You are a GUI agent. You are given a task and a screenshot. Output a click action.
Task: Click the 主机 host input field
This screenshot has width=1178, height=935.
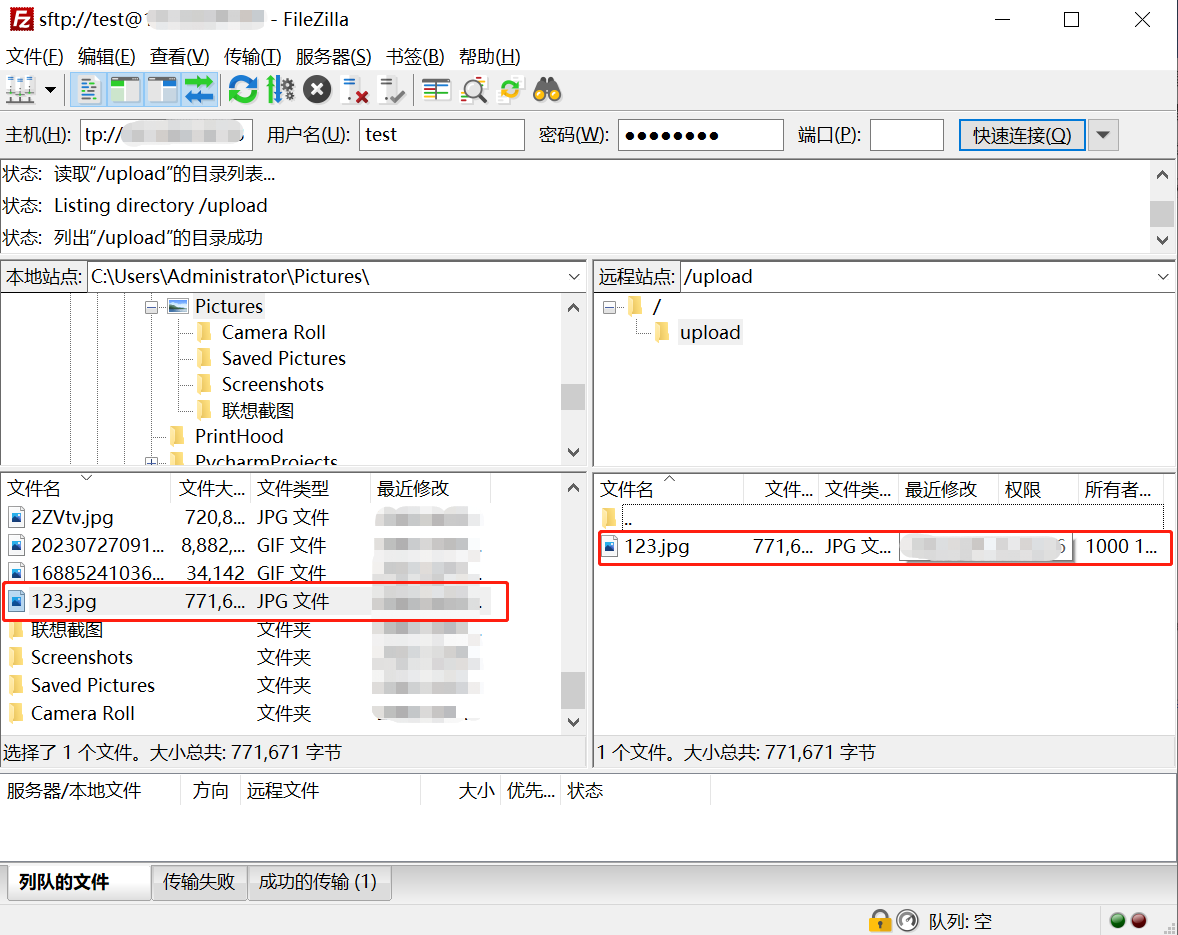pos(166,135)
